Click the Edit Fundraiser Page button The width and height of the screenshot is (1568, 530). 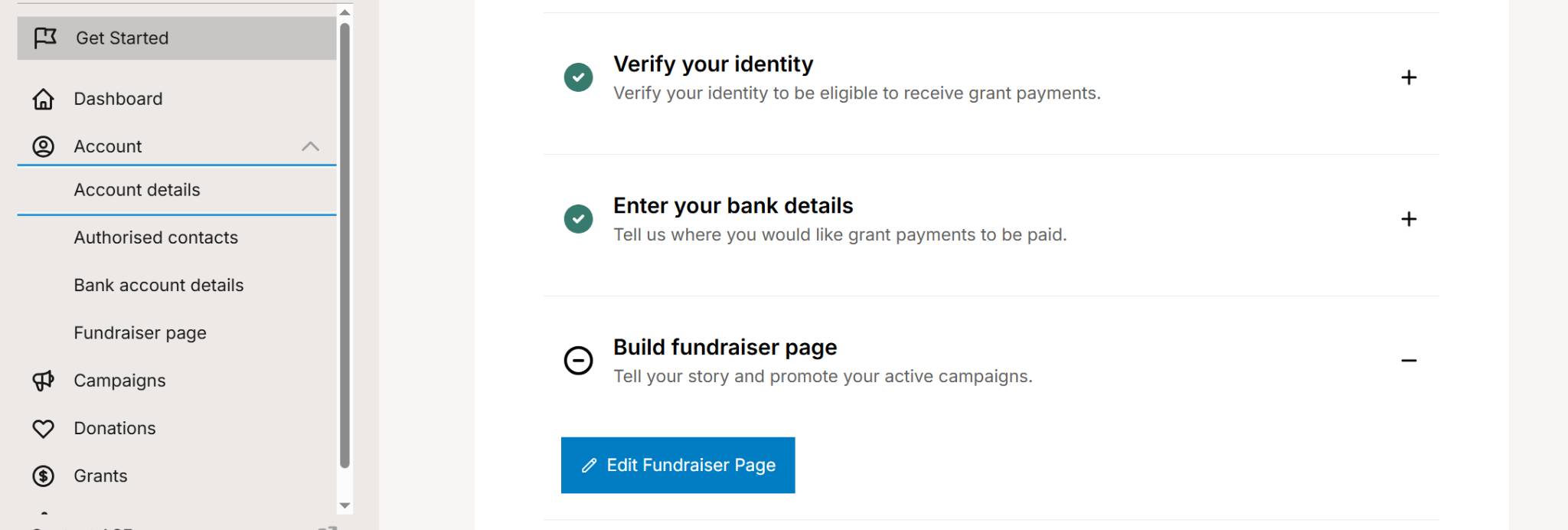coord(678,465)
